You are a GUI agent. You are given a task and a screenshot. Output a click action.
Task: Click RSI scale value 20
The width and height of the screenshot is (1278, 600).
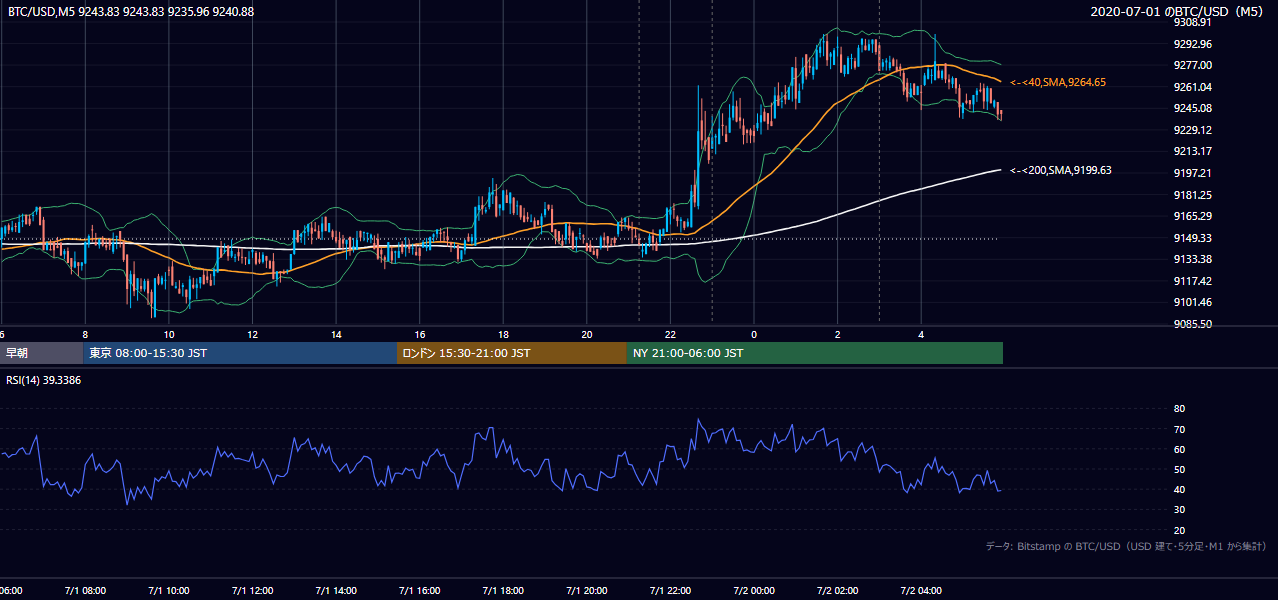tap(1179, 530)
